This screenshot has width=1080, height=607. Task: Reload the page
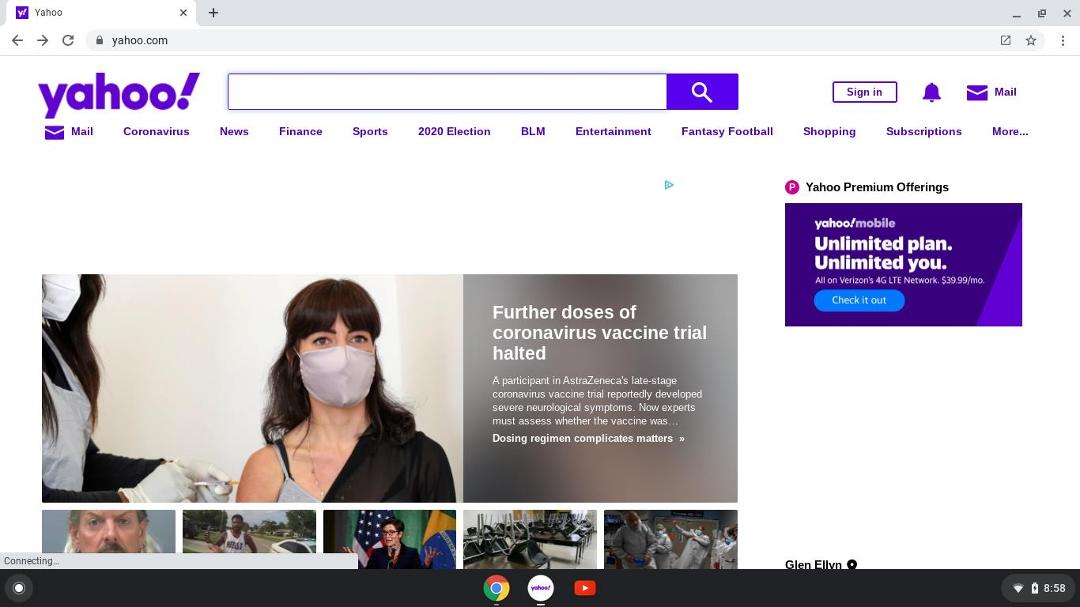[x=68, y=40]
